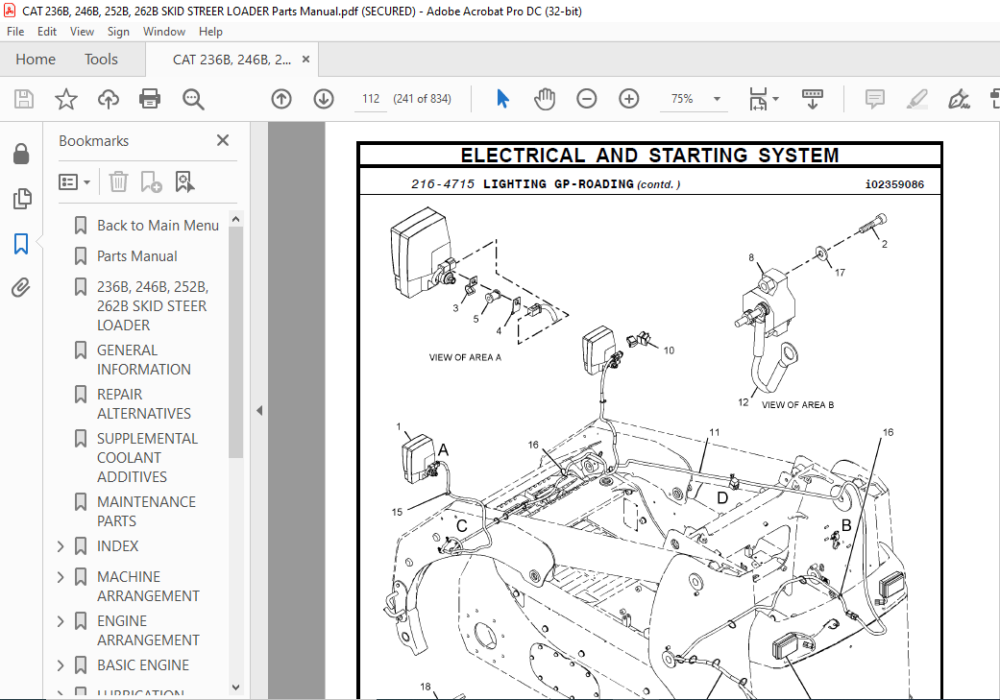Switch to the Home tab
This screenshot has height=700, width=1000.
click(35, 59)
